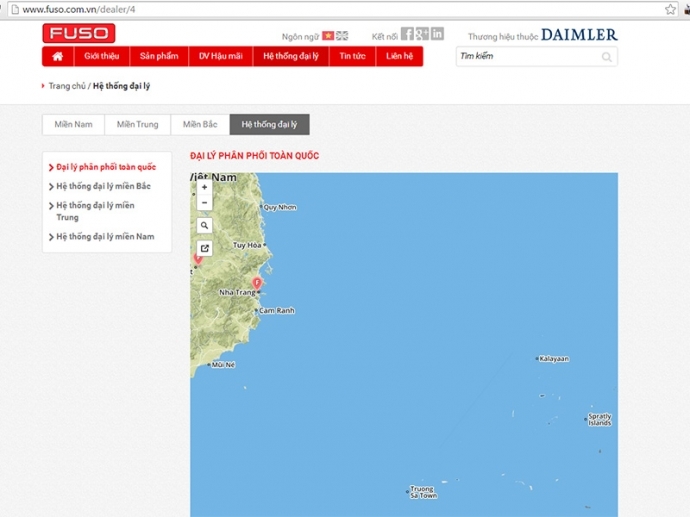Click the search magnifier in Tìm kiếm box

pos(606,57)
